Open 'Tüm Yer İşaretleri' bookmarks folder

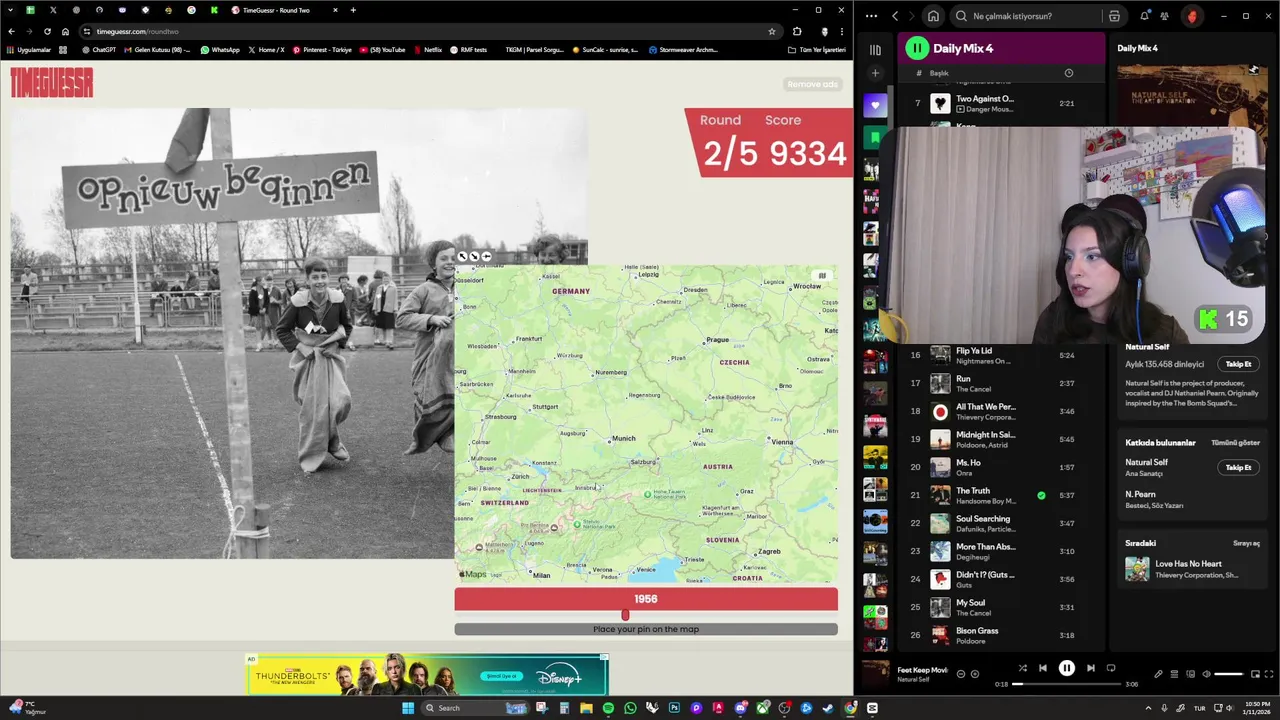pyautogui.click(x=816, y=49)
